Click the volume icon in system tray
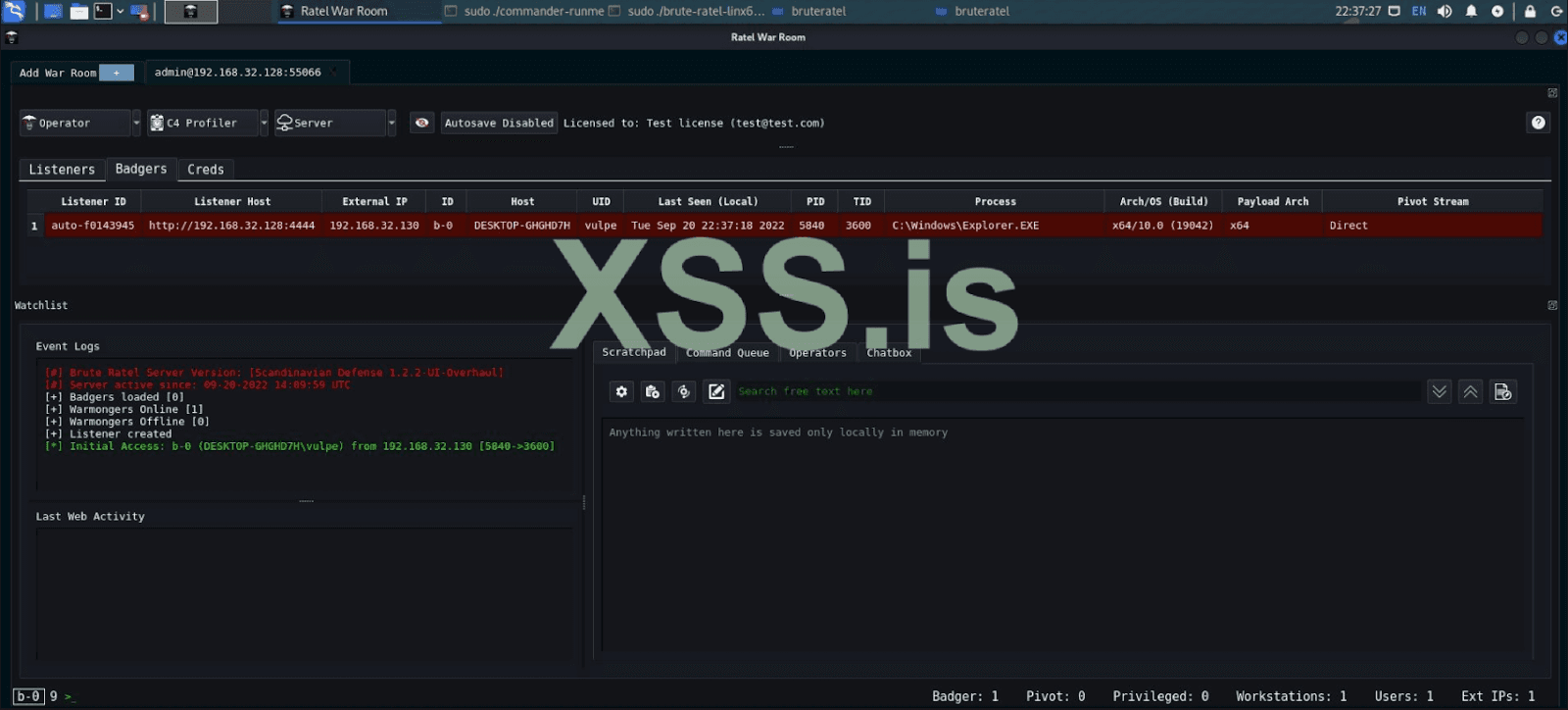This screenshot has height=710, width=1568. tap(1445, 11)
